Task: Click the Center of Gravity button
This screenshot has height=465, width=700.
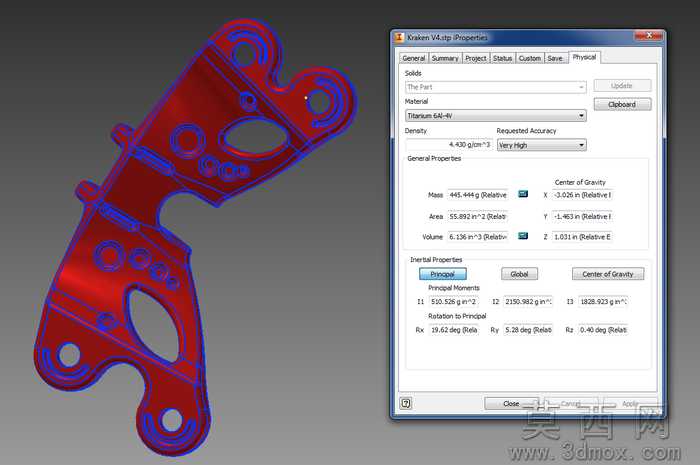Action: 608,274
